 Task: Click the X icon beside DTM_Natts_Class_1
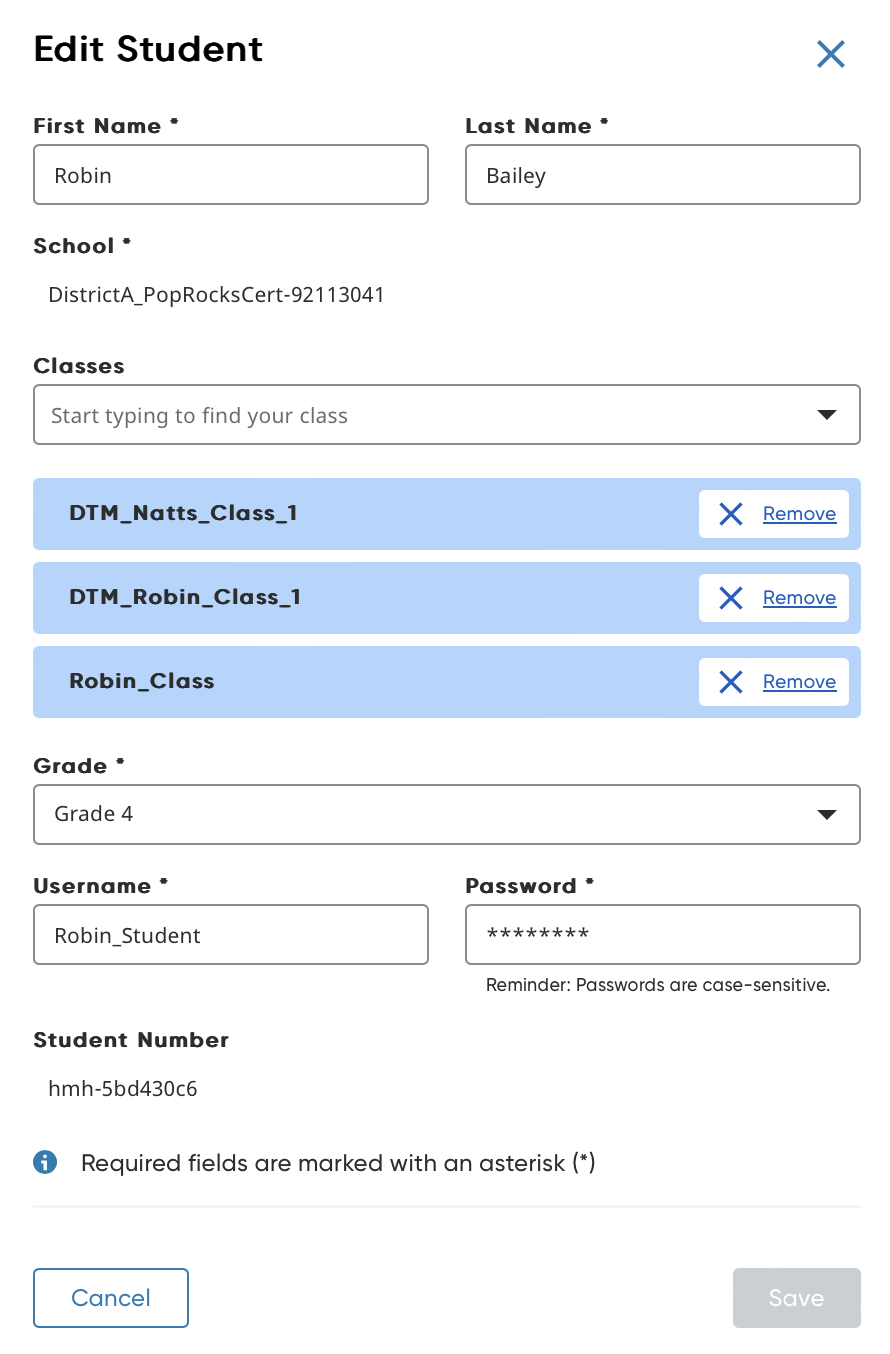tap(731, 514)
